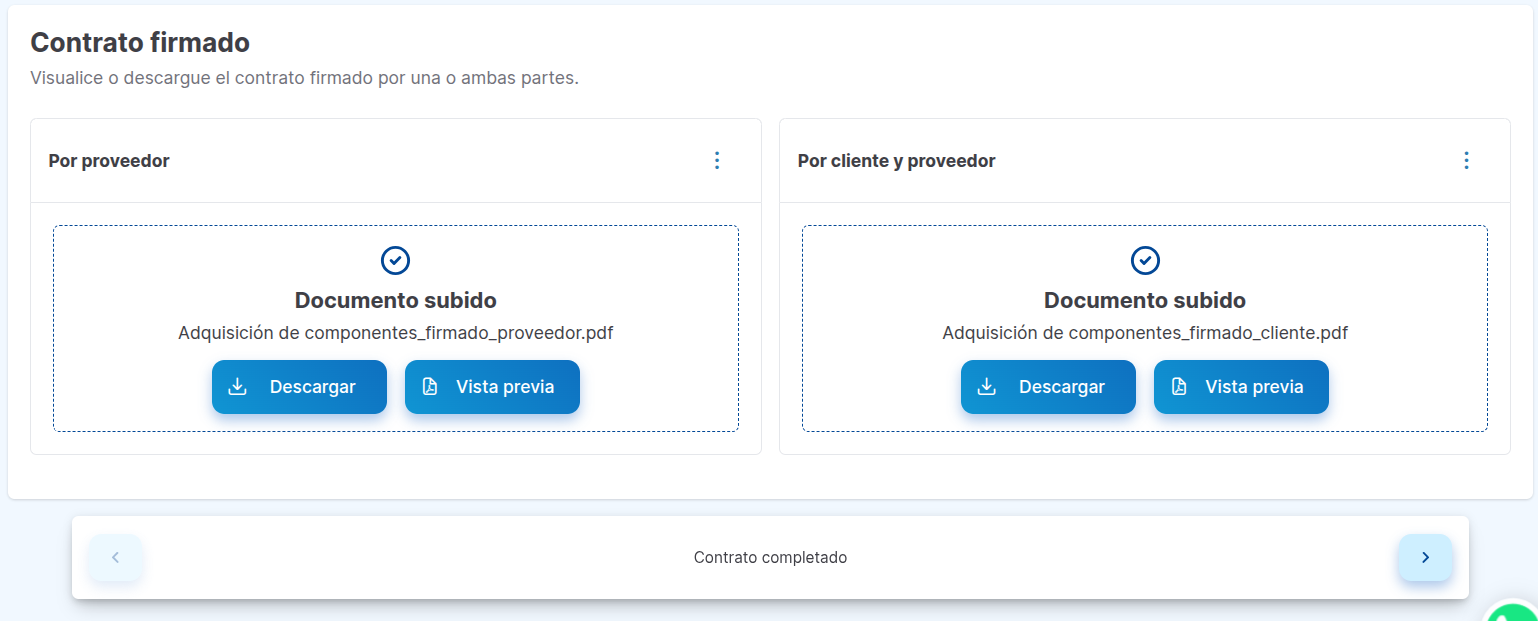Click the download icon in the client Descargar button
Image resolution: width=1538 pixels, height=621 pixels.
coord(988,386)
